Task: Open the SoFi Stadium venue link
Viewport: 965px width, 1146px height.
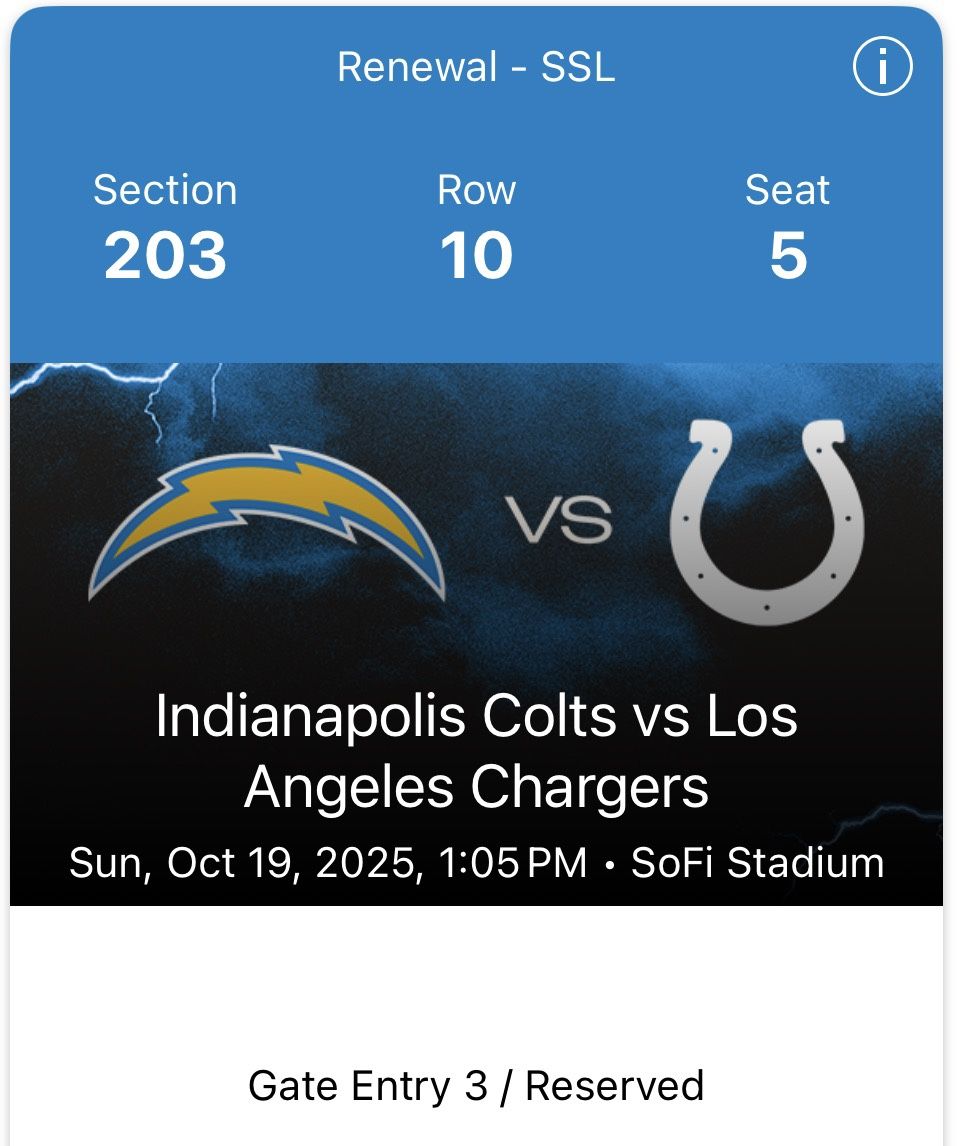Action: [x=757, y=863]
